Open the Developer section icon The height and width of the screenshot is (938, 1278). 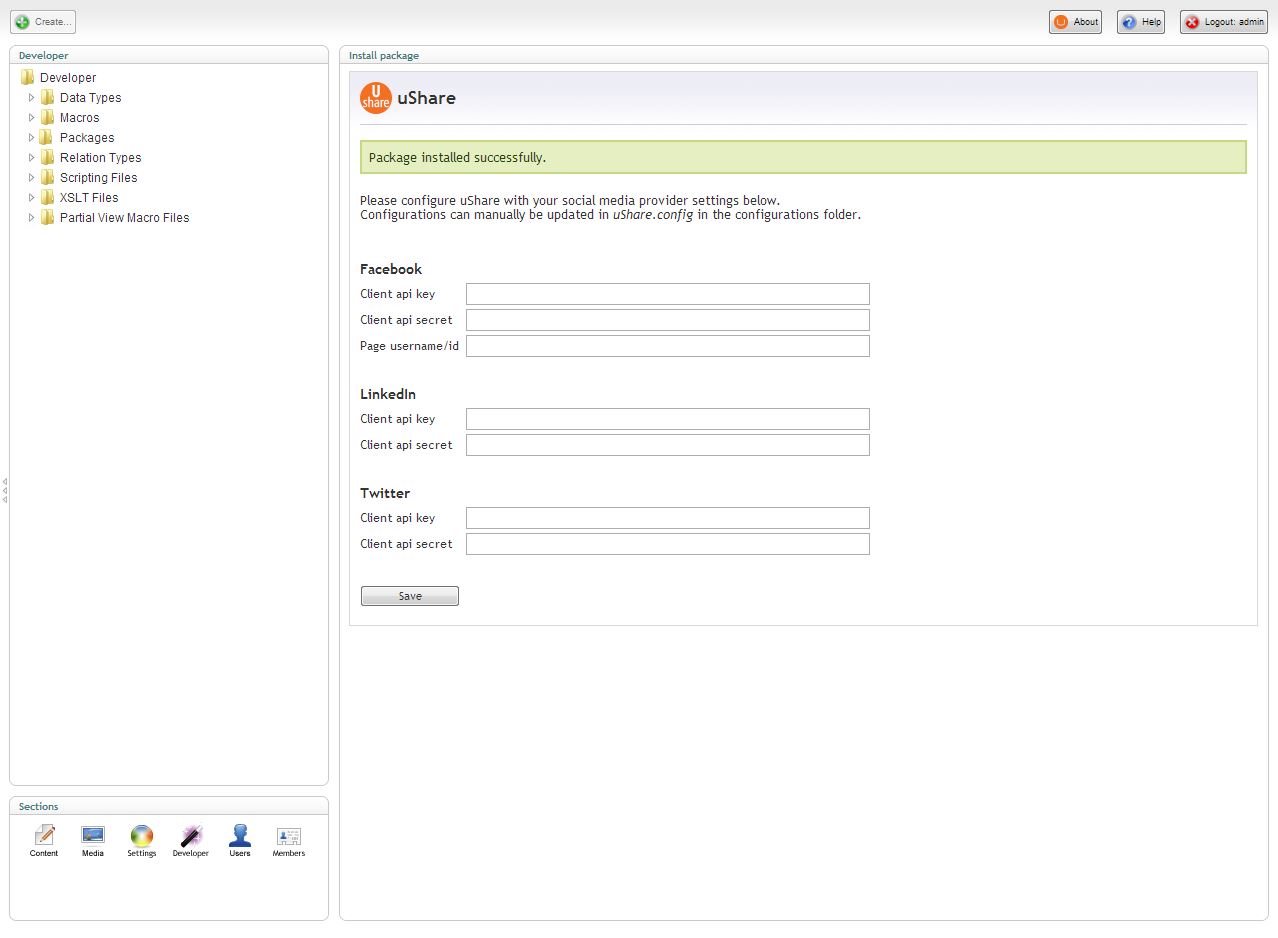(191, 835)
